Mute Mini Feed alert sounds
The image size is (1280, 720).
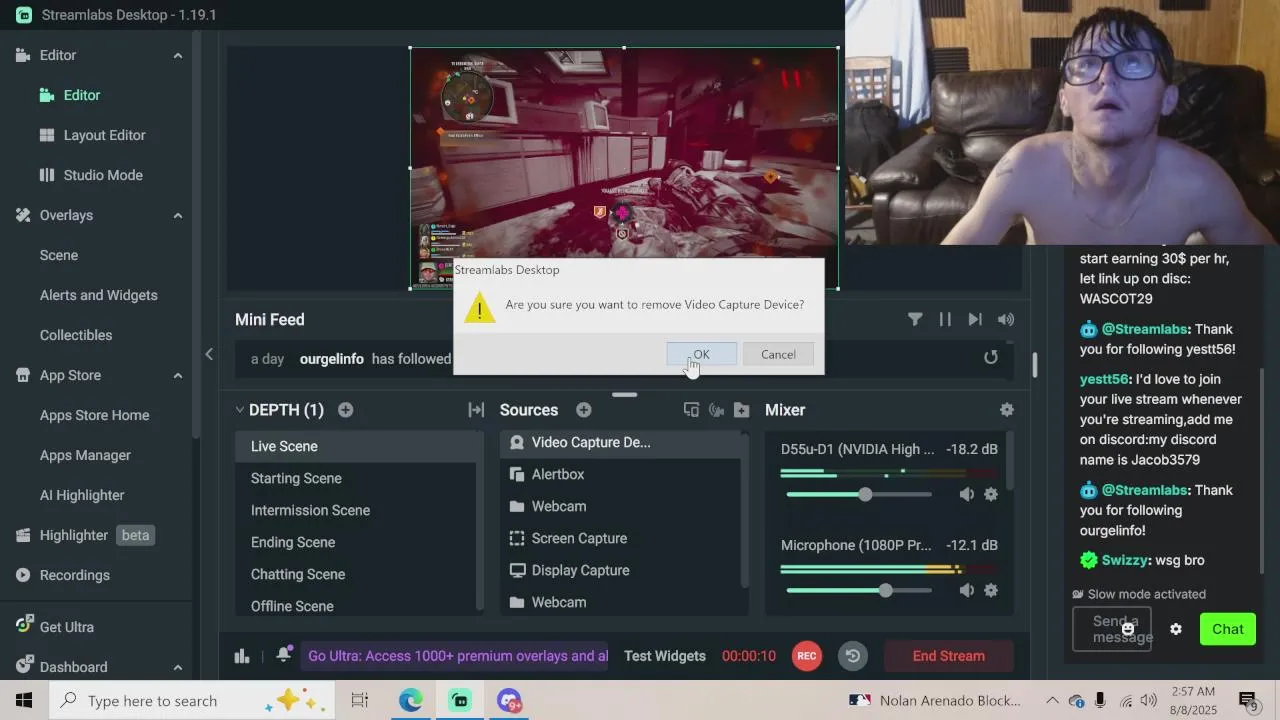pyautogui.click(x=1006, y=319)
